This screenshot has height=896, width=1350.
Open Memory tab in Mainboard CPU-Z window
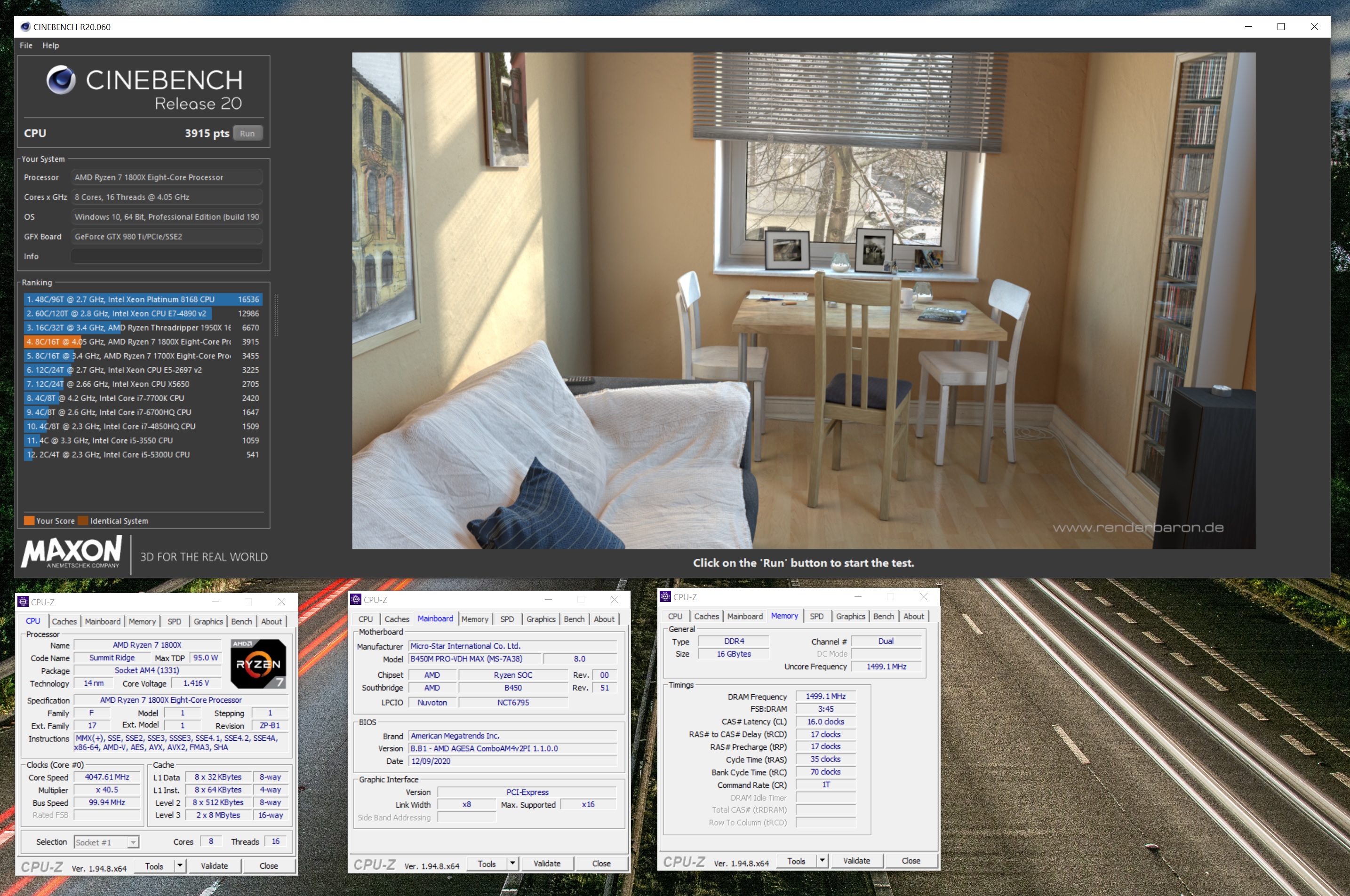point(475,619)
